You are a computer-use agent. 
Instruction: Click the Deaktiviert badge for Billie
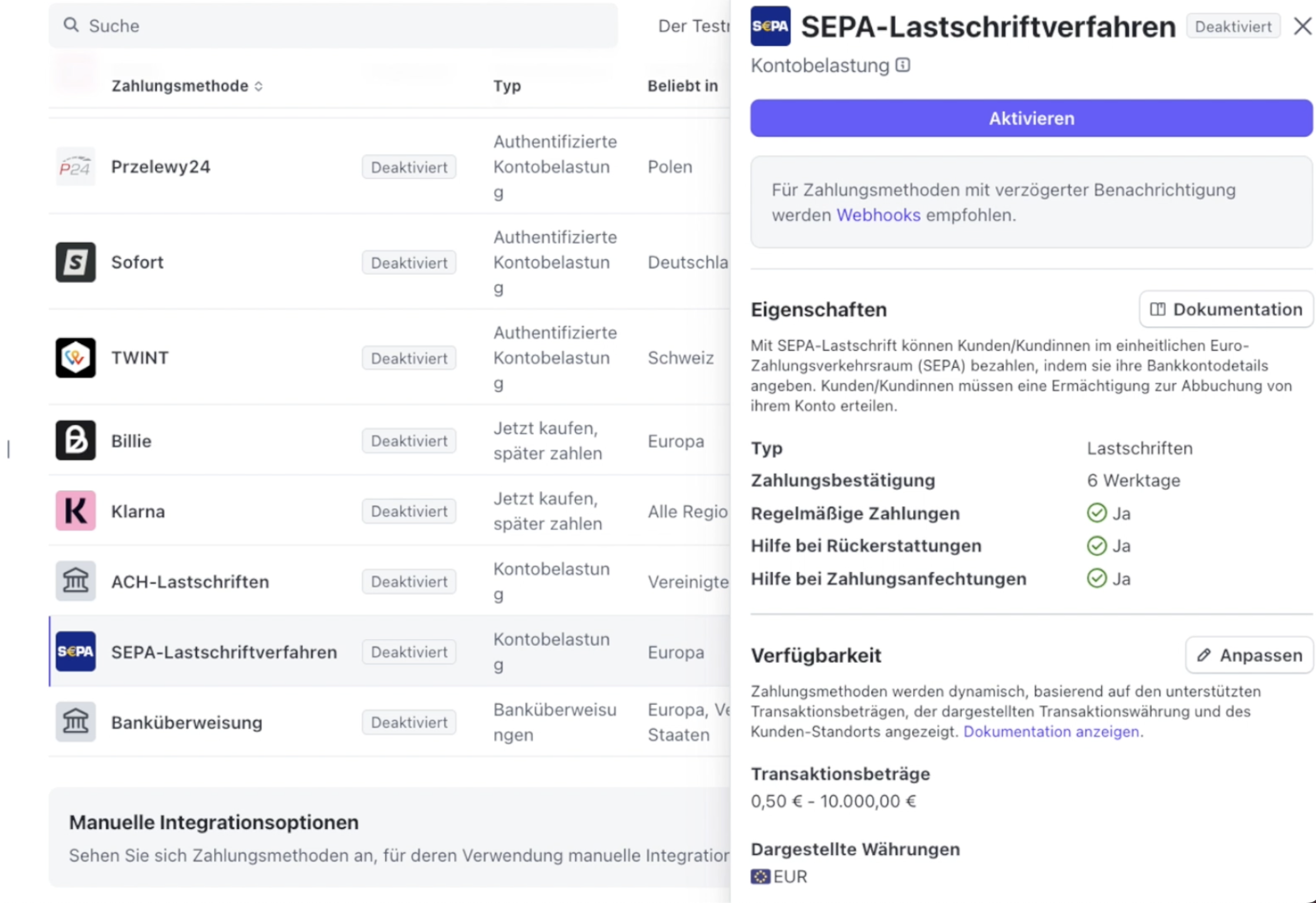(x=409, y=441)
